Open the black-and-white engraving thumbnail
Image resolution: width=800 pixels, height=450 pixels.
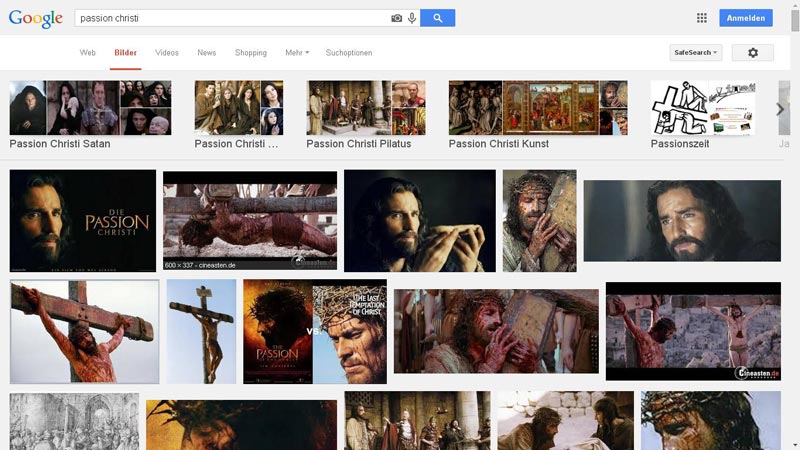(x=74, y=421)
